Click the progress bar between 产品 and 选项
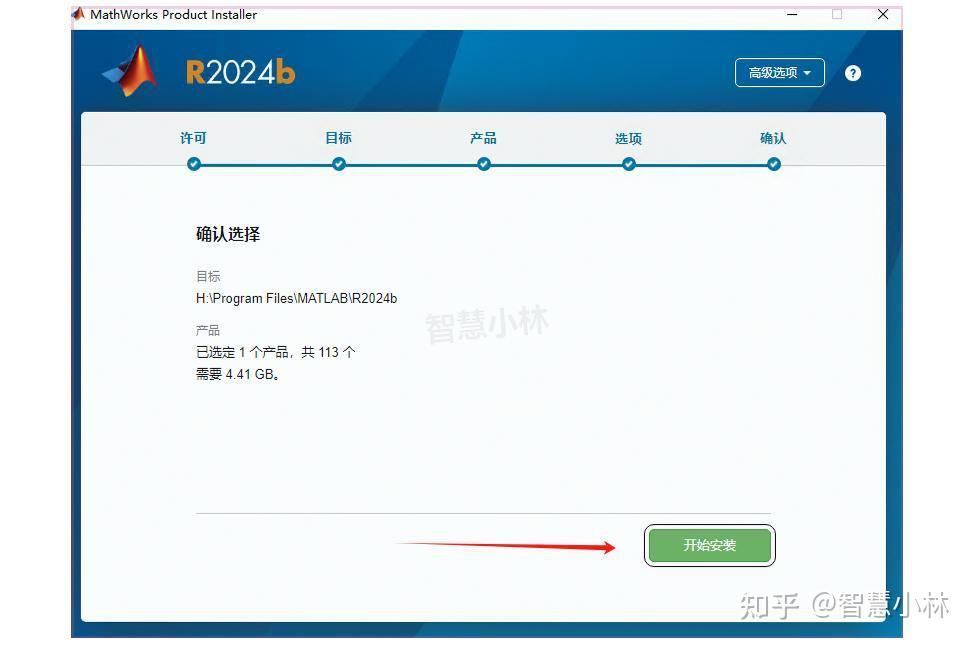Image resolution: width=974 pixels, height=645 pixels. [x=555, y=163]
